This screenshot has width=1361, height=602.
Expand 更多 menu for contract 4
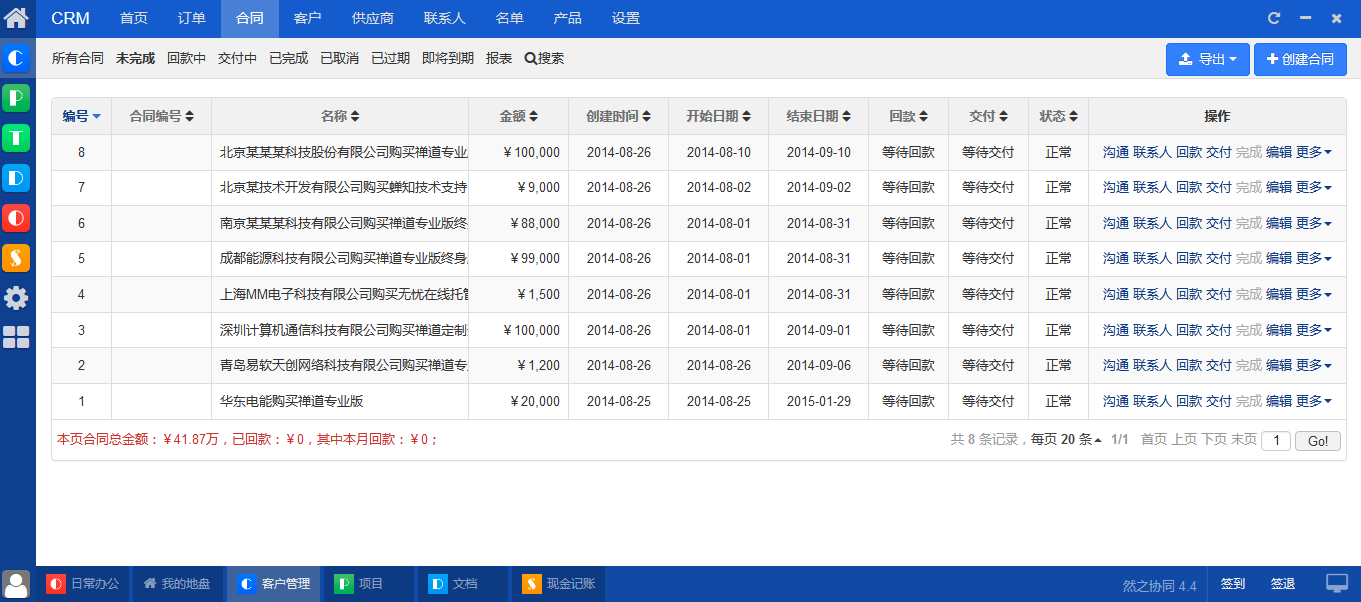1314,294
